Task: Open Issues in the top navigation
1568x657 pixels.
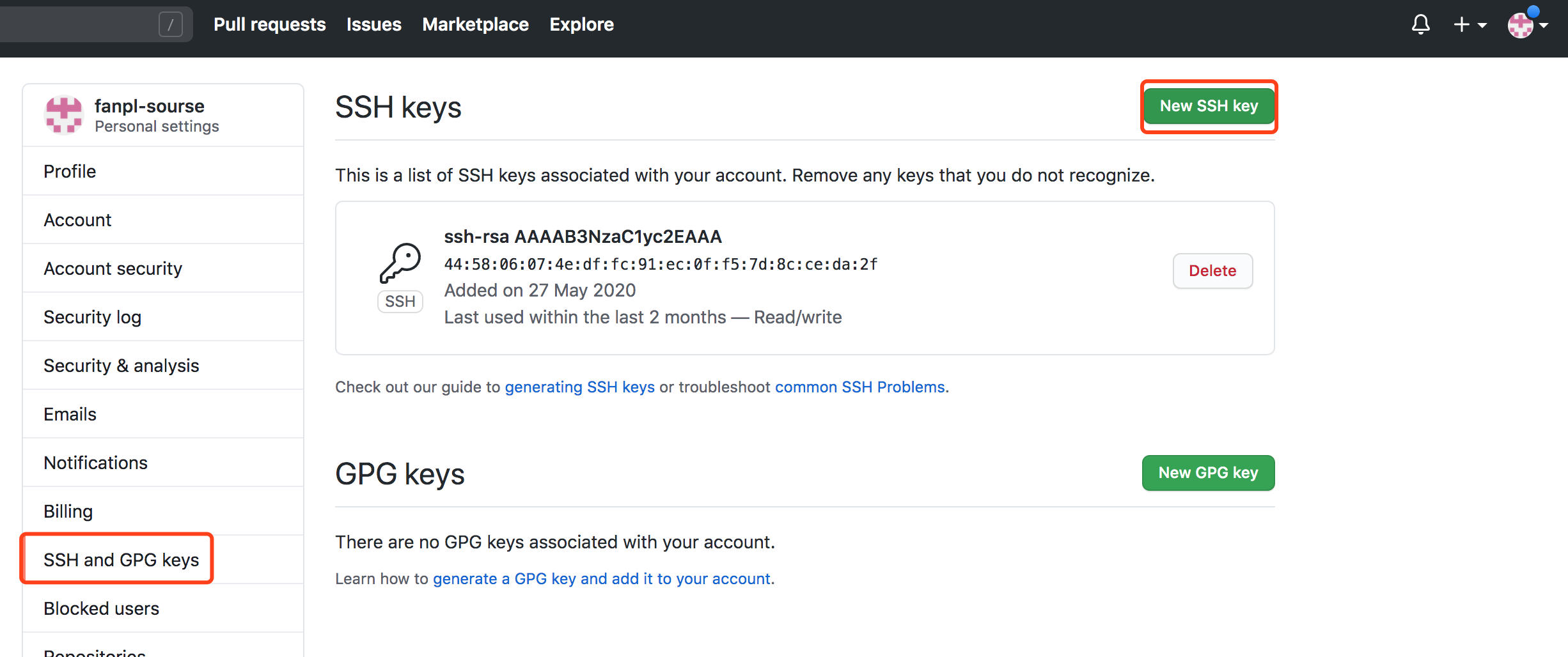Action: pyautogui.click(x=373, y=25)
